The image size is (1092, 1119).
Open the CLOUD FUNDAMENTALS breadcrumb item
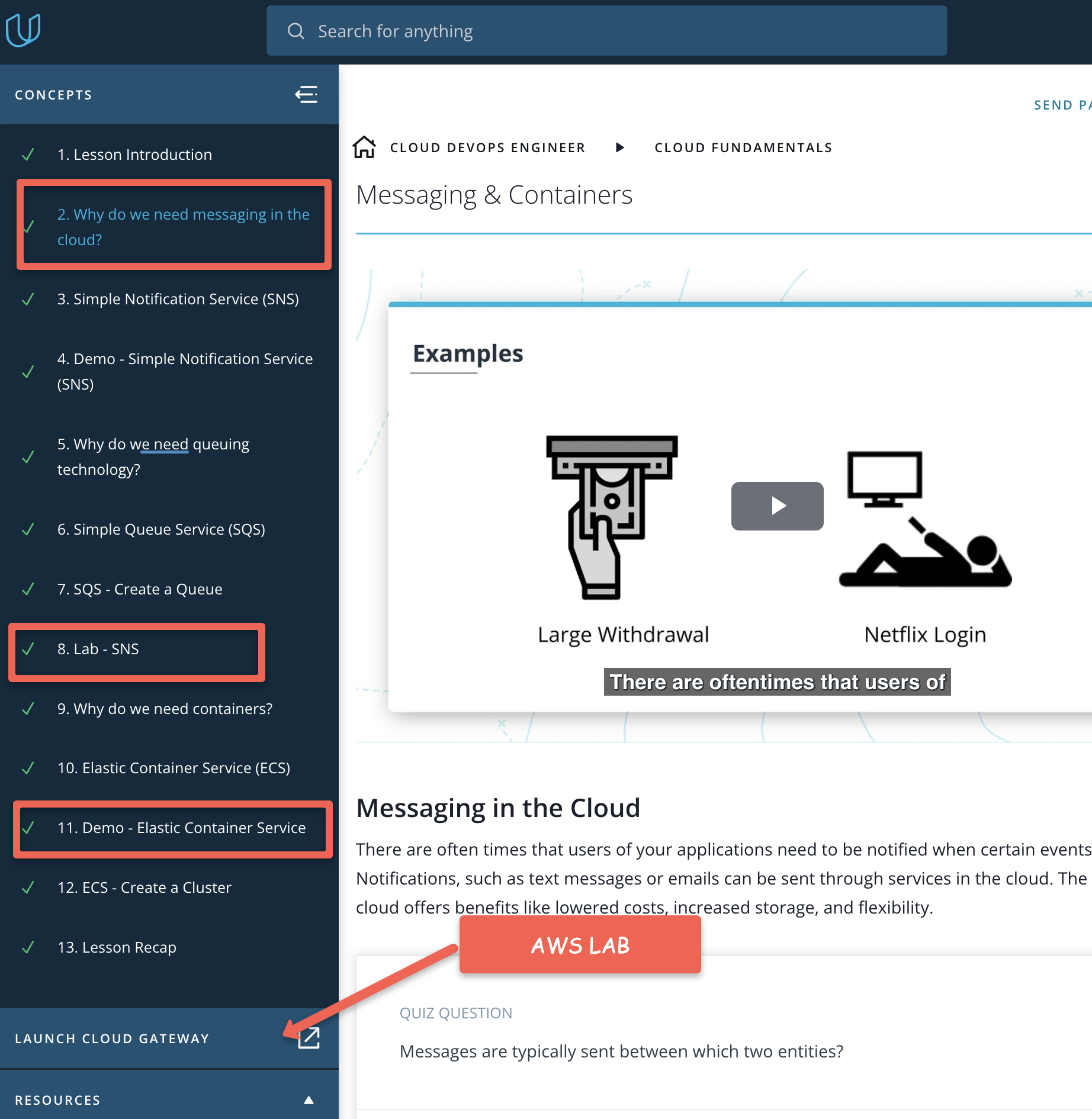coord(743,147)
